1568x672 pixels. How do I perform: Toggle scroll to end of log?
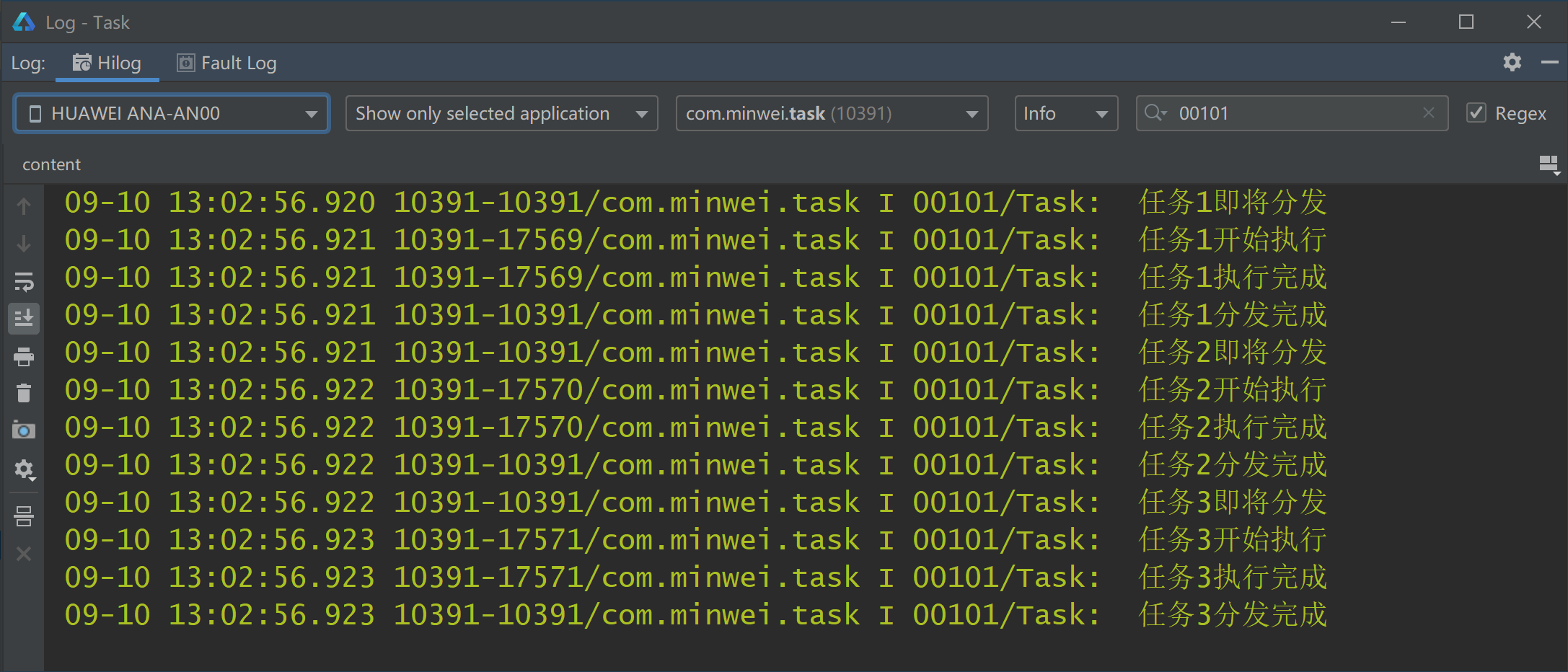coord(24,318)
